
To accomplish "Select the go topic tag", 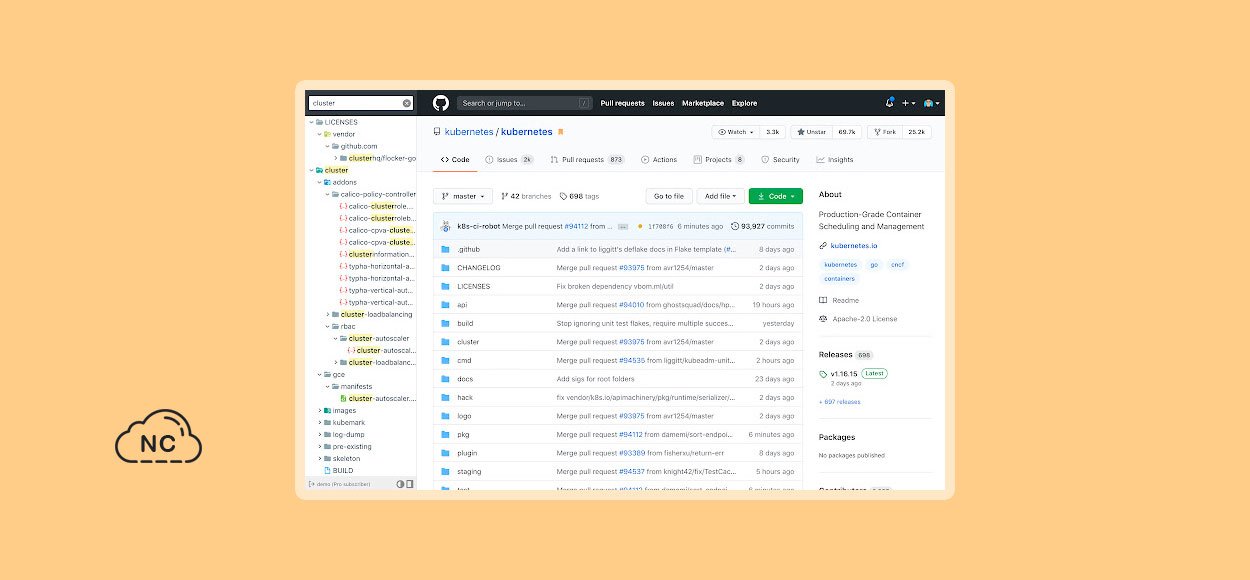I will (x=873, y=265).
